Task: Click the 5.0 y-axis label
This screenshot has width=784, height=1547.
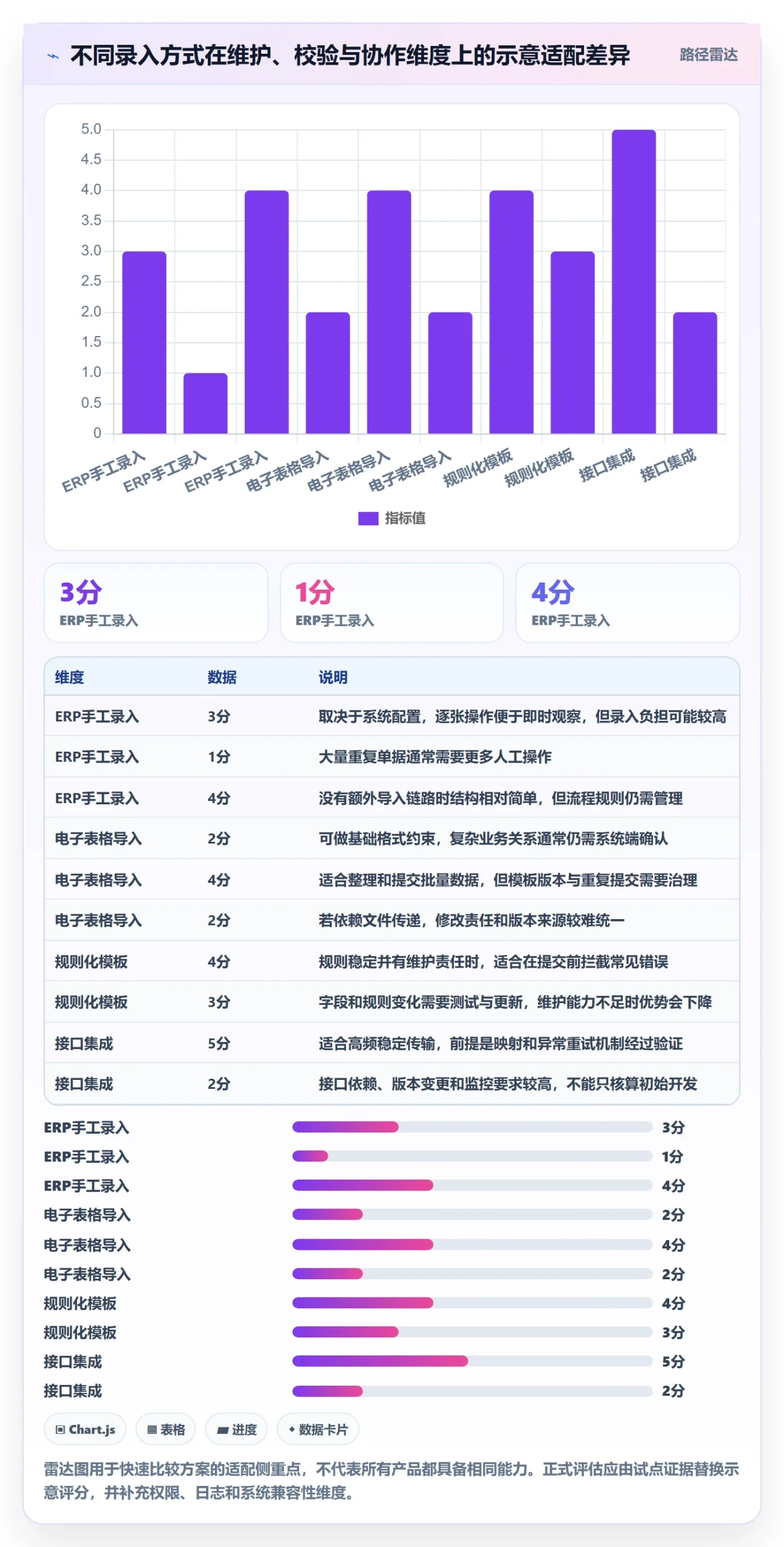Action: 91,129
